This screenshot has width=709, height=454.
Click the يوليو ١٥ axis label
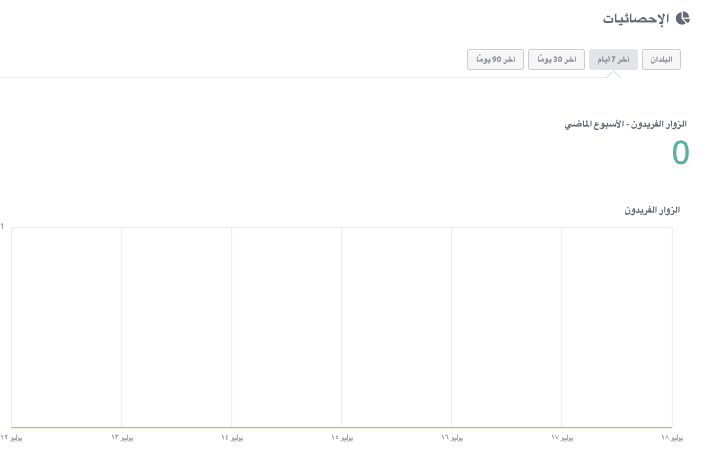click(342, 438)
